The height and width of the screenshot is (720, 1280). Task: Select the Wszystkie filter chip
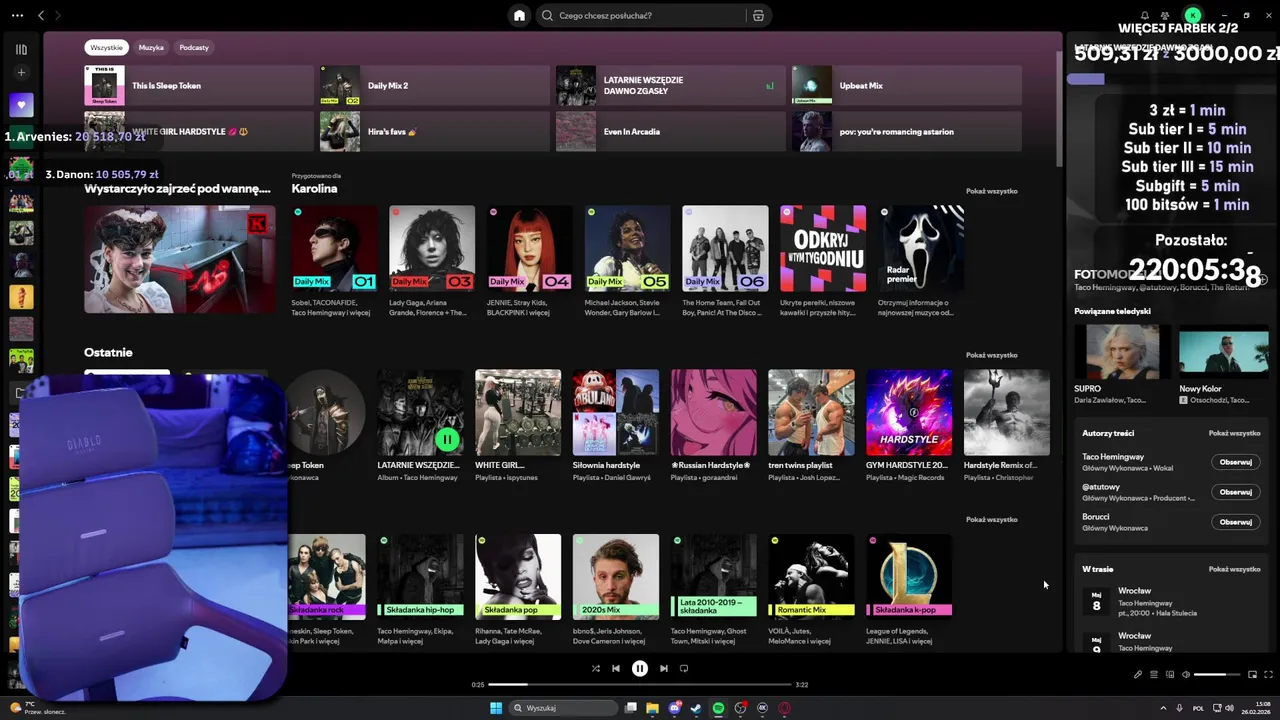(106, 47)
